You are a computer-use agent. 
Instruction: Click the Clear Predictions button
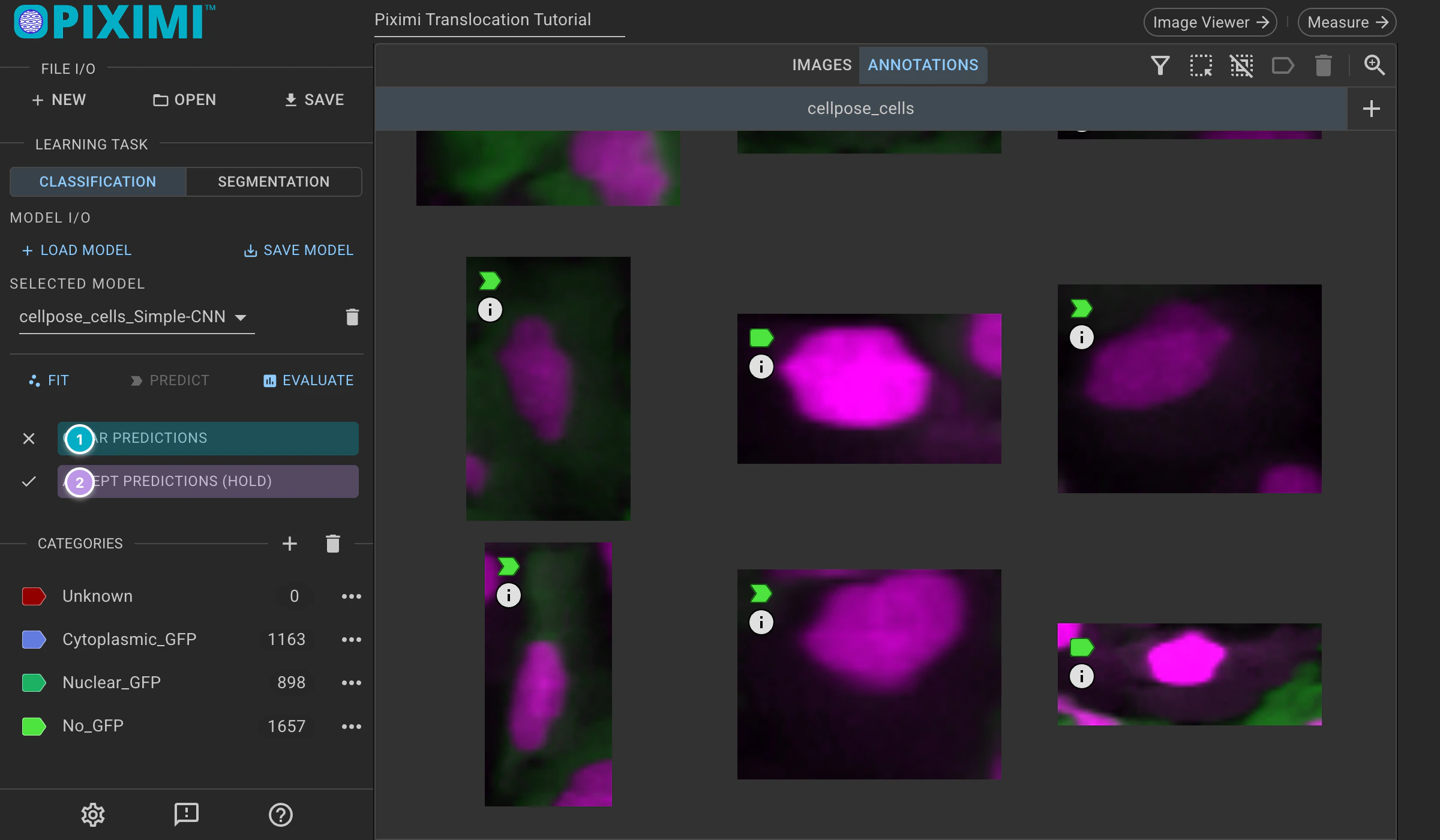coord(208,439)
